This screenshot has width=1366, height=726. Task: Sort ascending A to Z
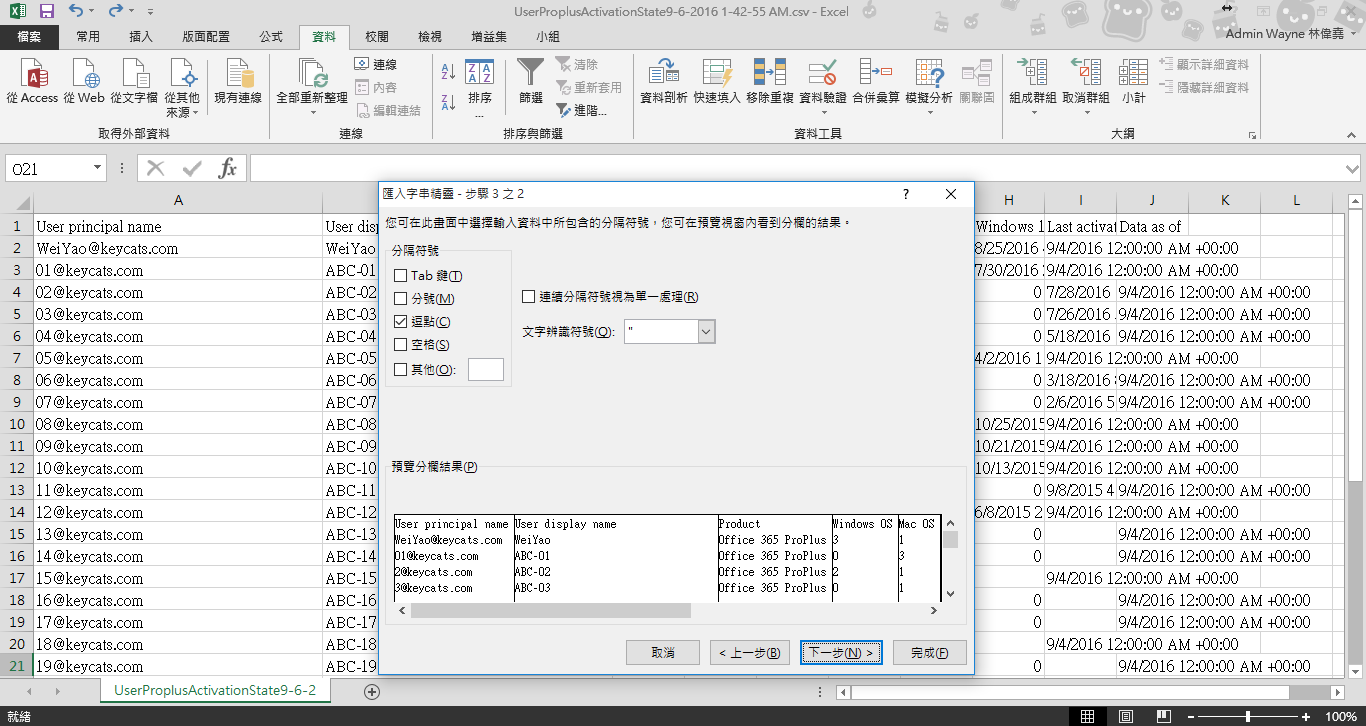click(x=447, y=72)
